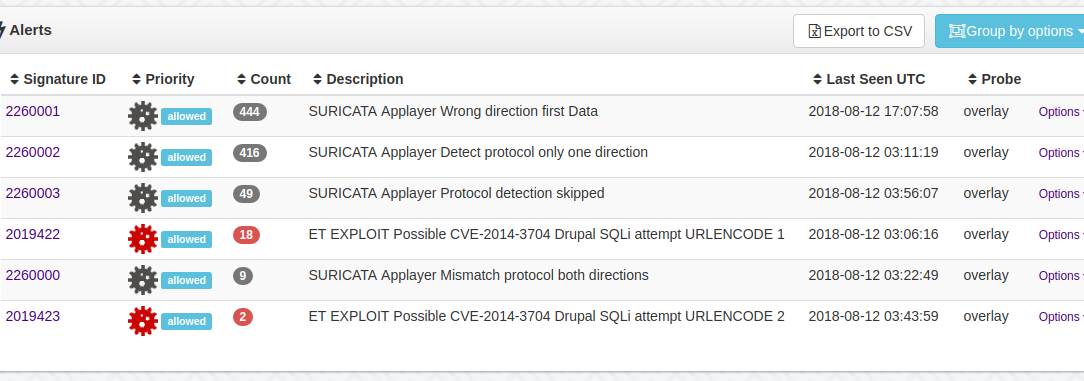Viewport: 1084px width, 381px height.
Task: Click the sort arrows icon beside Count
Action: [241, 80]
